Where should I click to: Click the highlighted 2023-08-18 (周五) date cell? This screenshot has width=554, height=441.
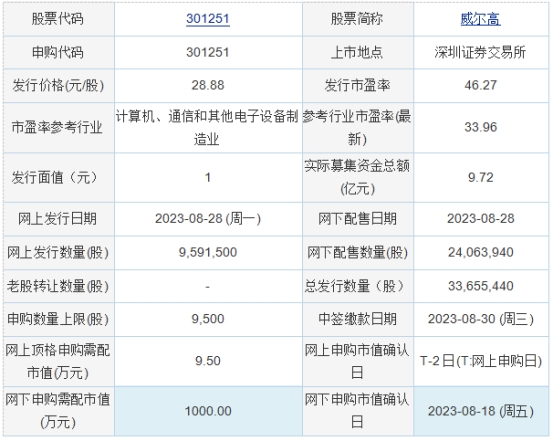(x=481, y=411)
